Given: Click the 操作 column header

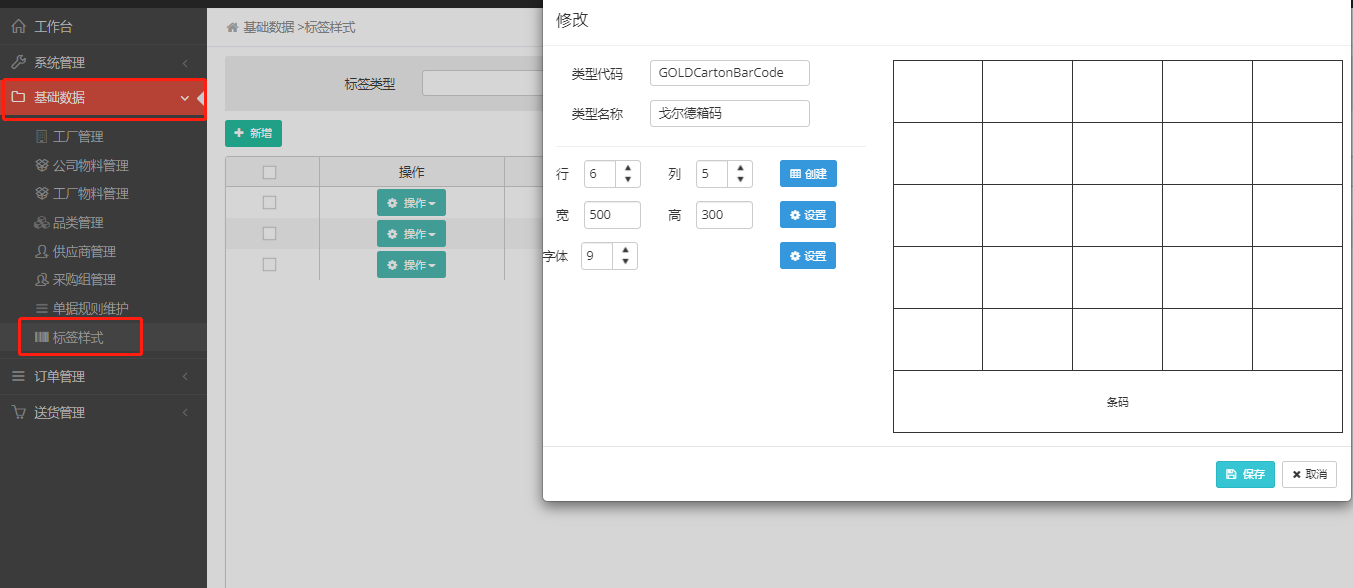Looking at the screenshot, I should tap(411, 172).
